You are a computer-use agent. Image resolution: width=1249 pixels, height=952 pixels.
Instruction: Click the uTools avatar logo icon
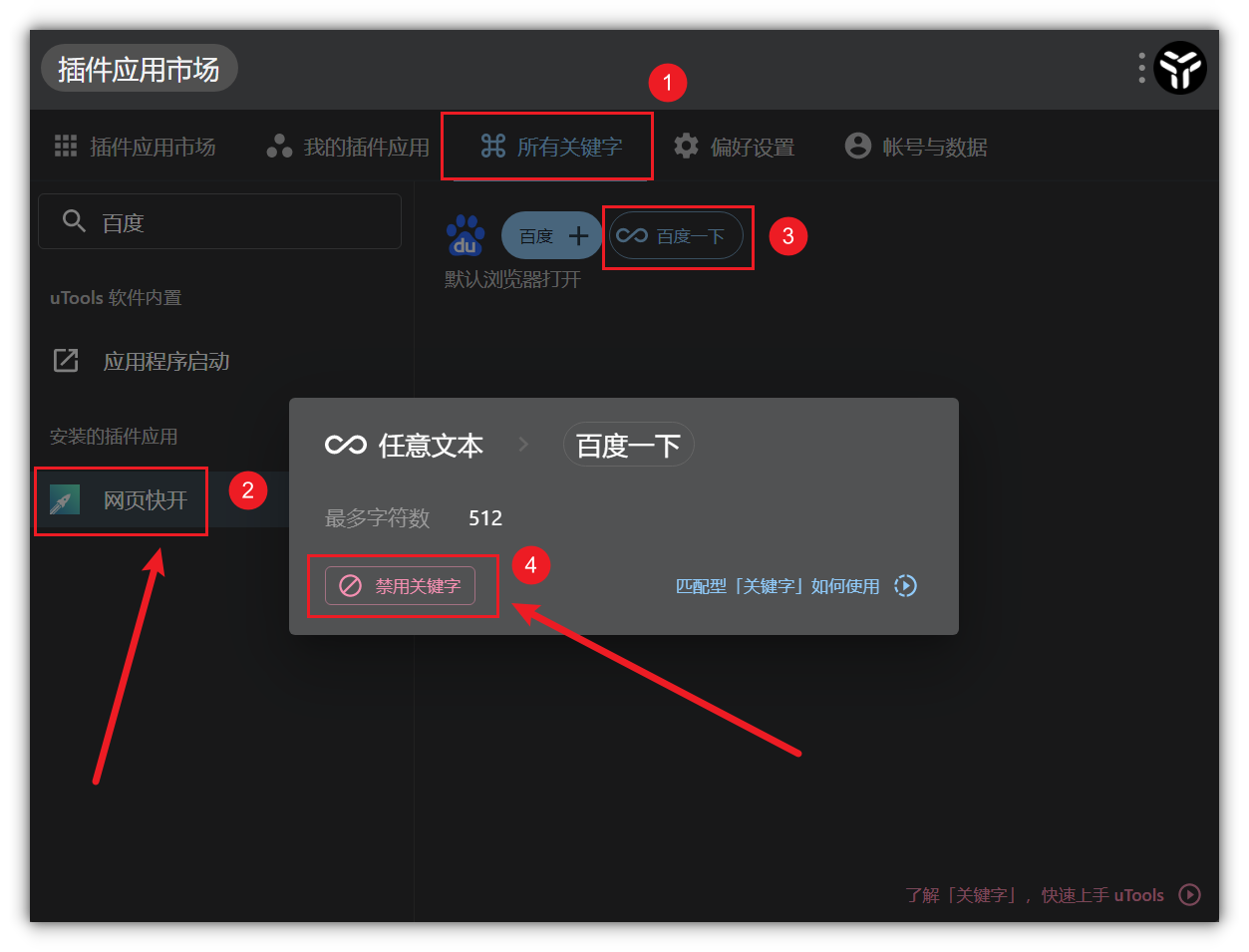(1180, 68)
